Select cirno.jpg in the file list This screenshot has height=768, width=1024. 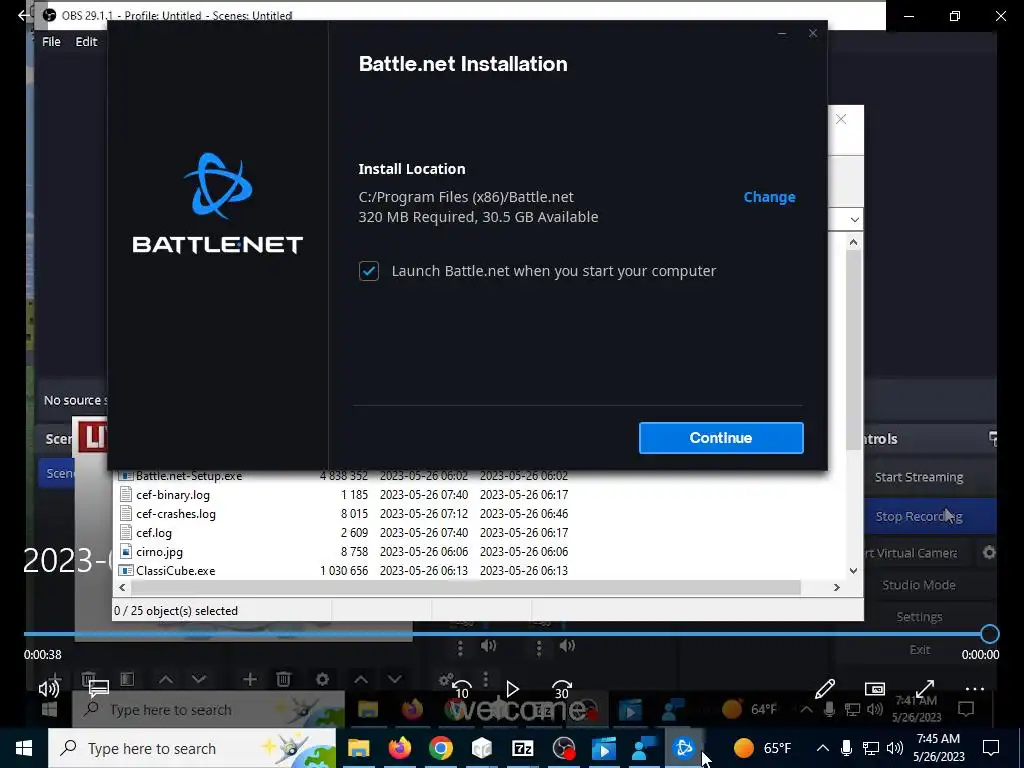click(159, 552)
